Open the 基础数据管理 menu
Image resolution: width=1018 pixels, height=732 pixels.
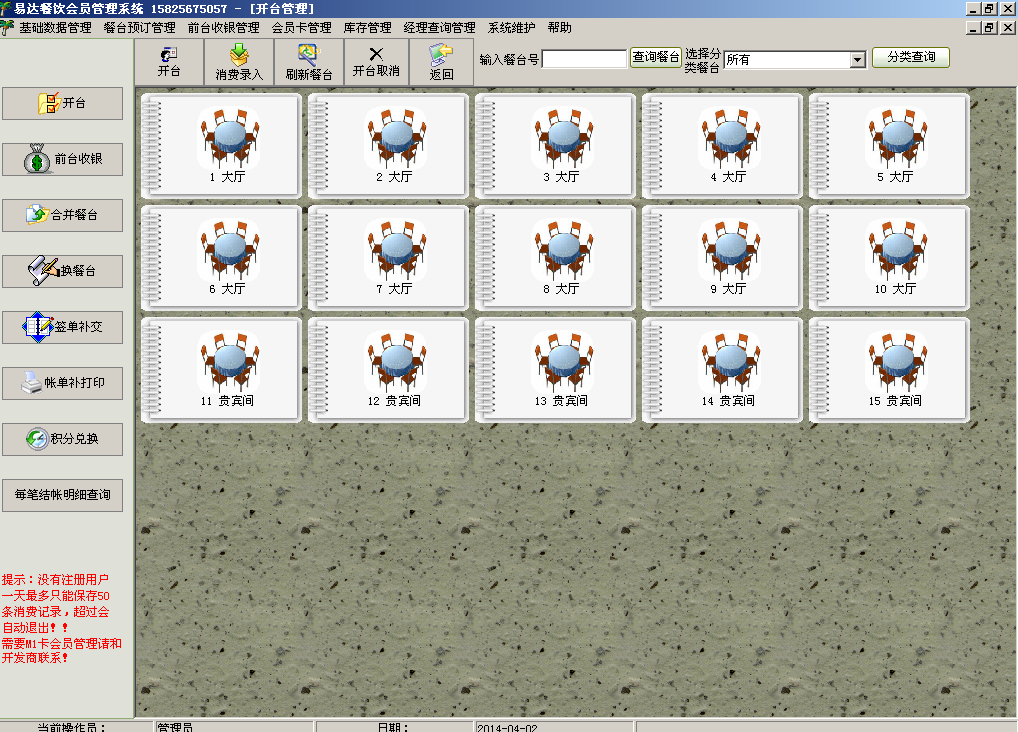point(55,28)
